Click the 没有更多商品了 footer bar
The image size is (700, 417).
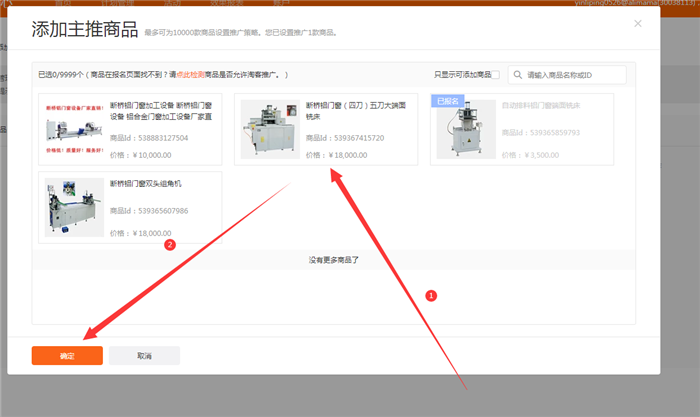tap(333, 260)
